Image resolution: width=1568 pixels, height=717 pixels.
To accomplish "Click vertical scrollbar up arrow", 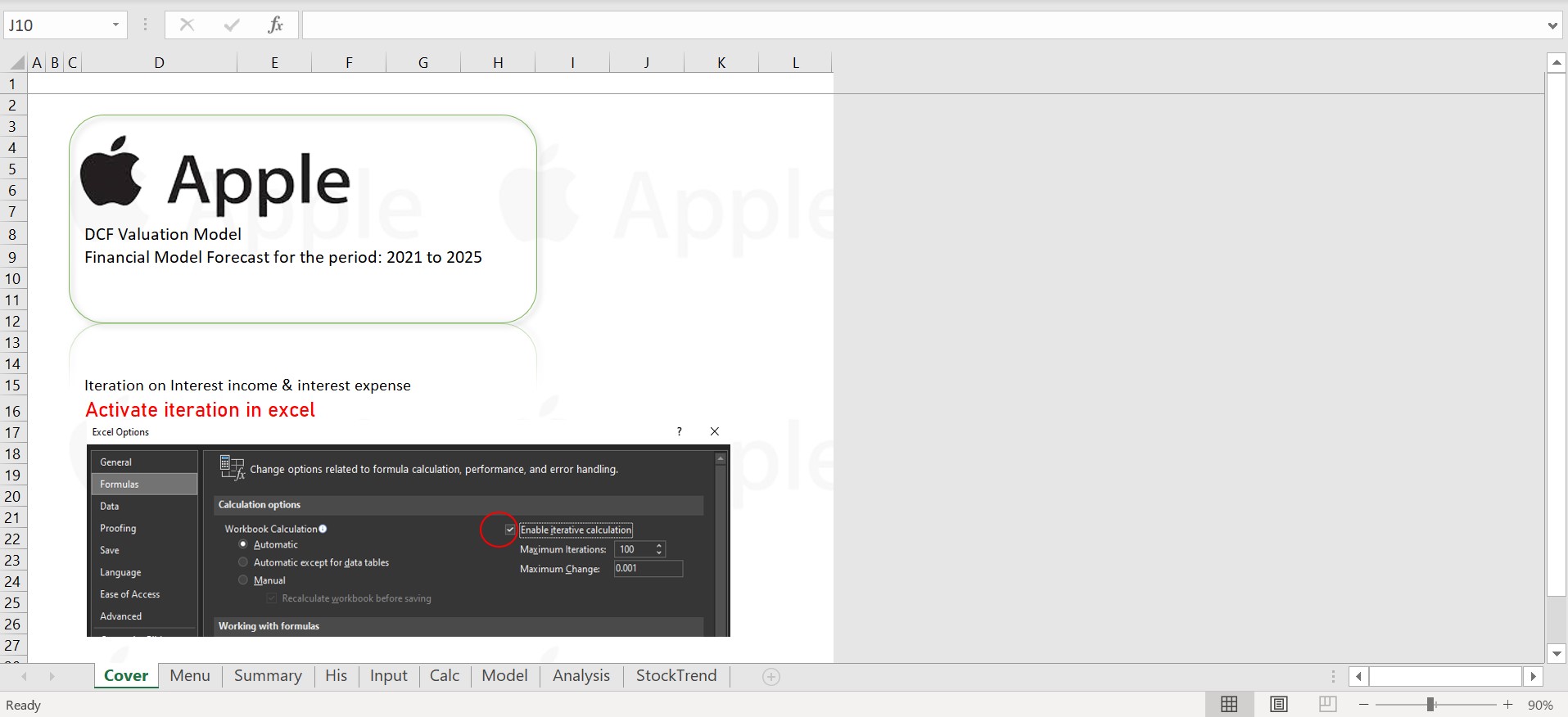I will click(1557, 62).
